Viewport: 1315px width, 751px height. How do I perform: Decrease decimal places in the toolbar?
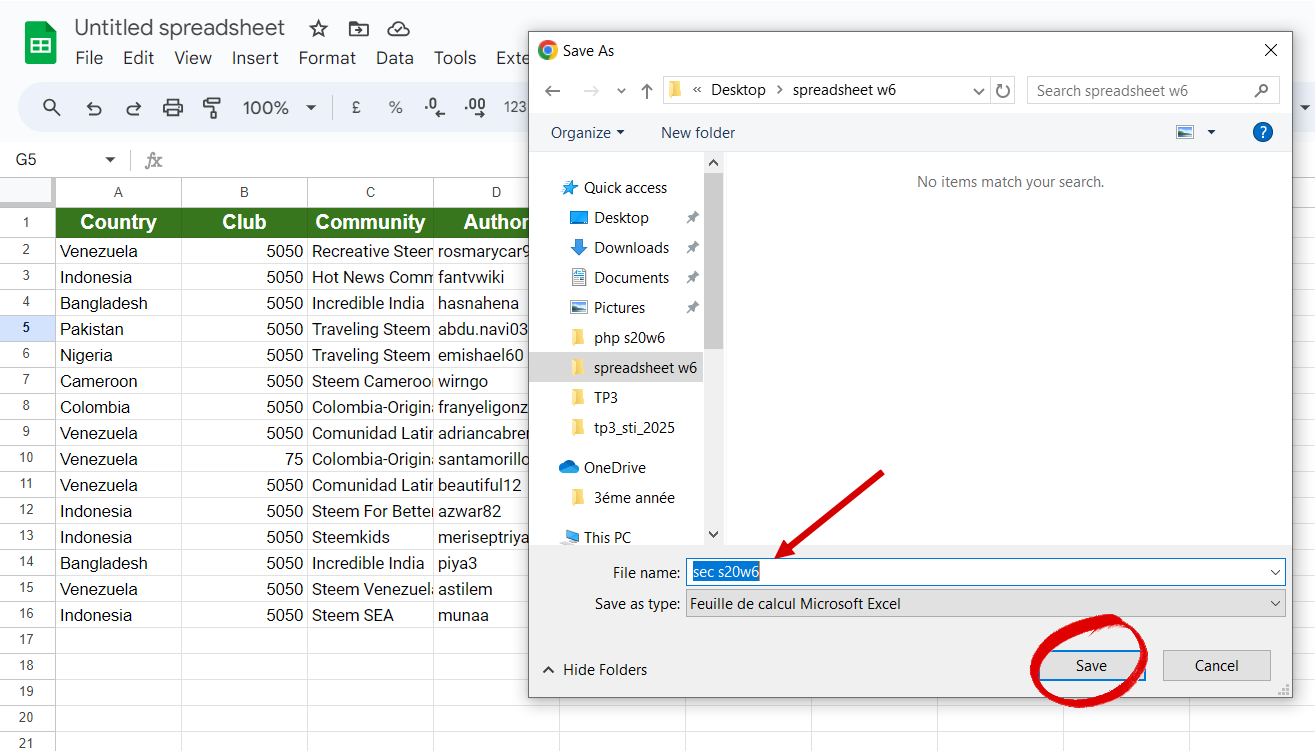434,107
